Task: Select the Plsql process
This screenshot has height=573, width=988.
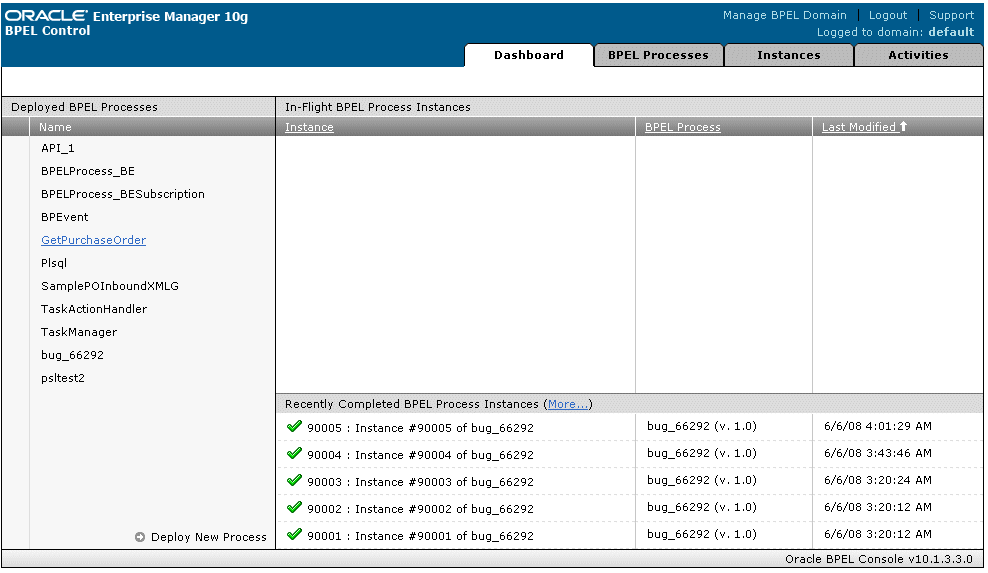Action: (x=54, y=263)
